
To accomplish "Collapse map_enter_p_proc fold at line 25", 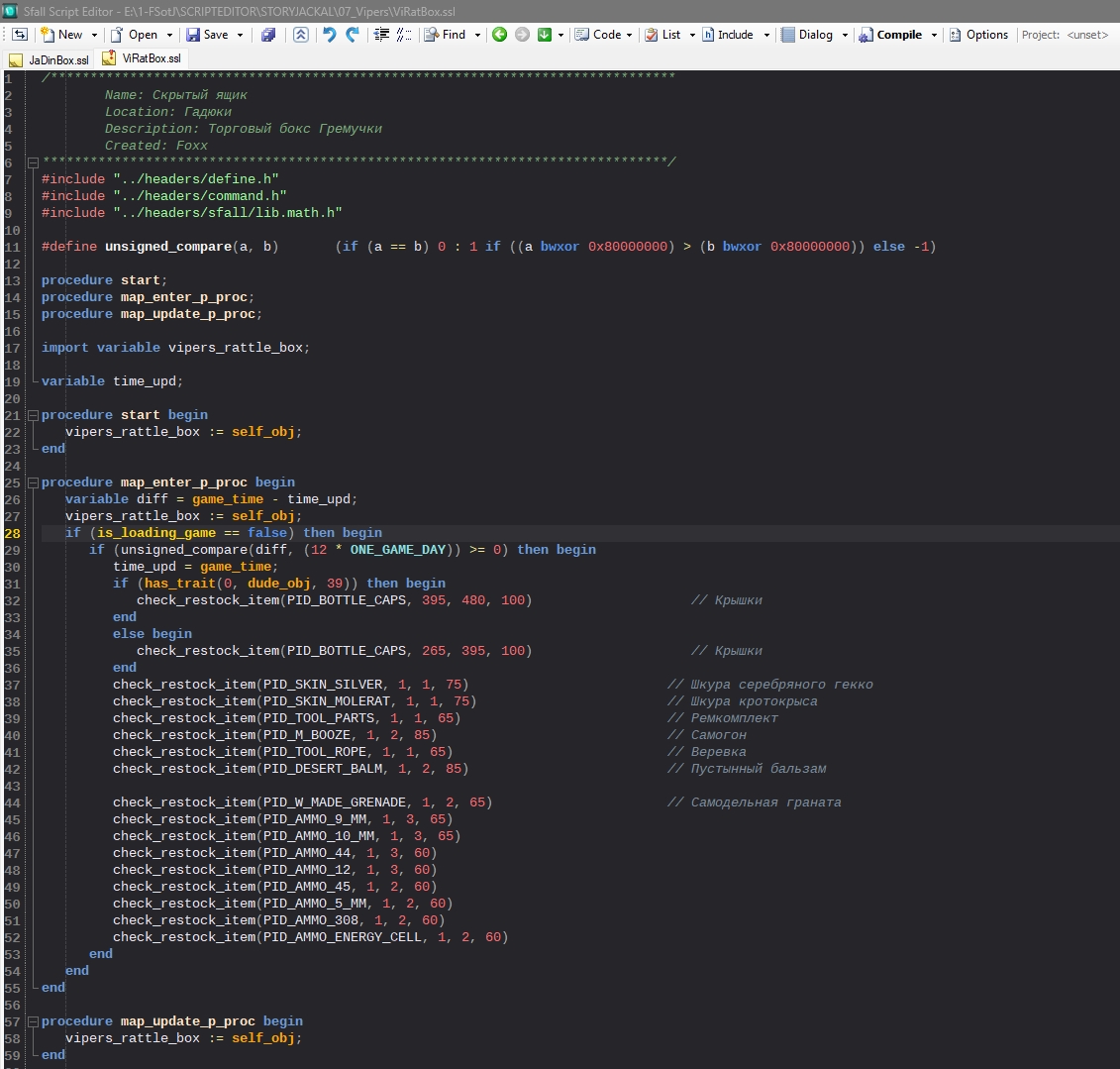I will (33, 482).
